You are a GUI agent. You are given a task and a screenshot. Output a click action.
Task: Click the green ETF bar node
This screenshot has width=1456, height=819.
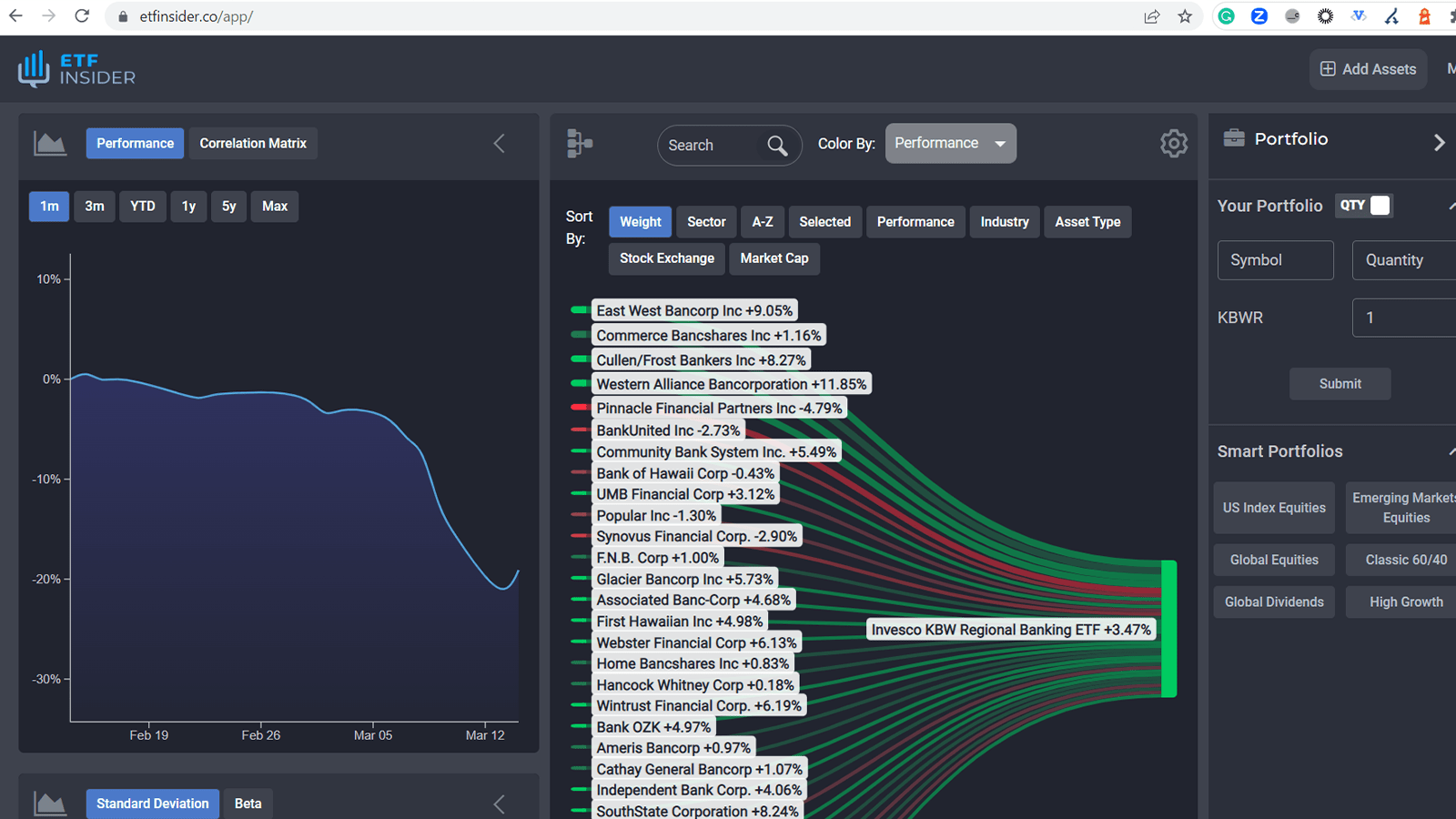click(x=1168, y=629)
